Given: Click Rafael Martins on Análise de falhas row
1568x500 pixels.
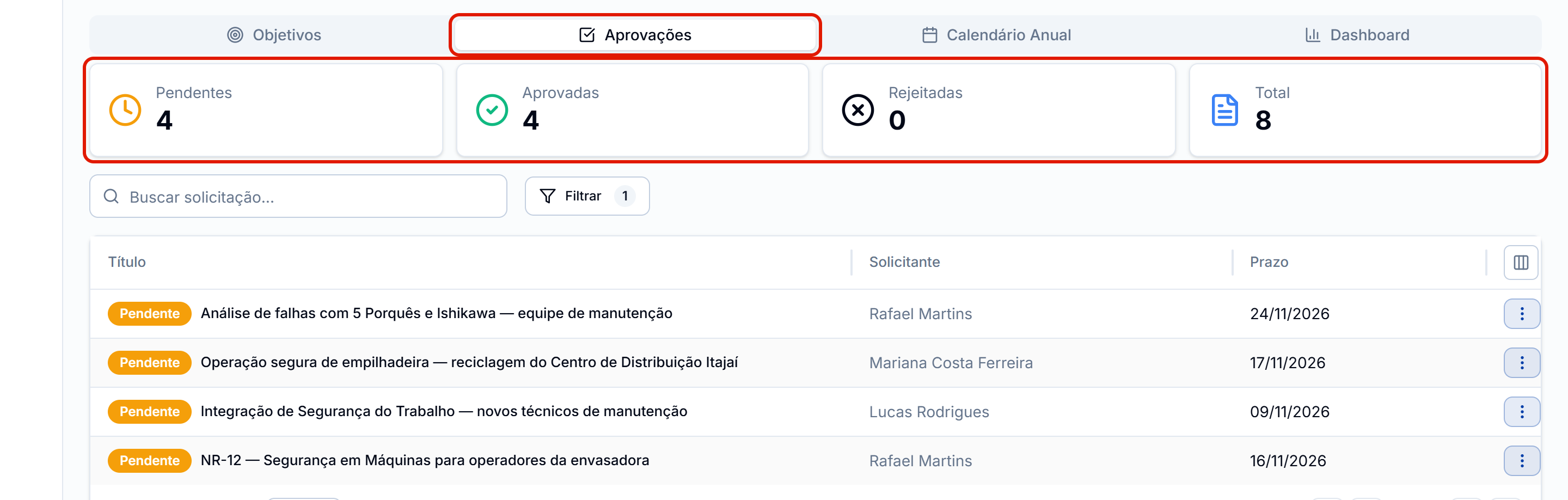Looking at the screenshot, I should 920,314.
